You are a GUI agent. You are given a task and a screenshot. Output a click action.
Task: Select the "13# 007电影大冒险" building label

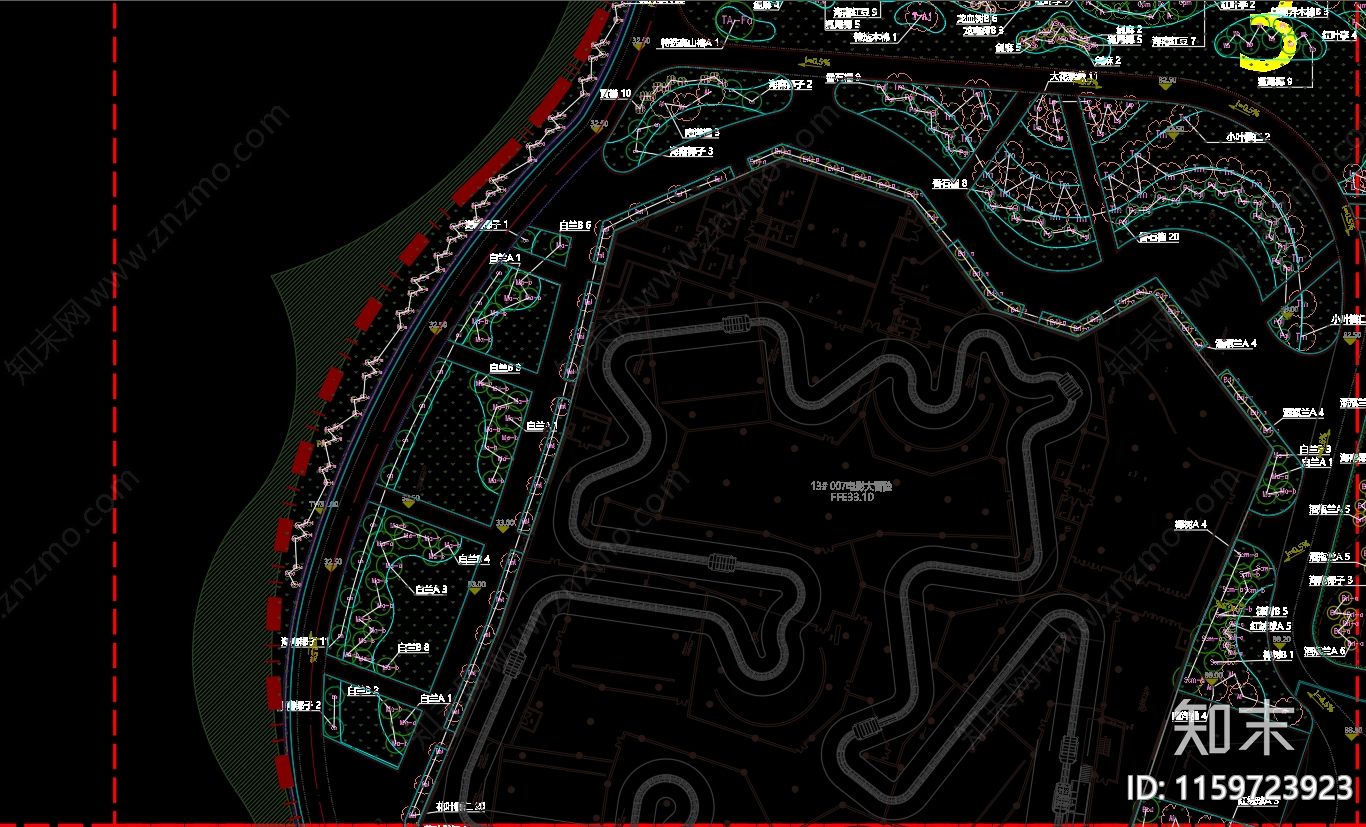[851, 485]
